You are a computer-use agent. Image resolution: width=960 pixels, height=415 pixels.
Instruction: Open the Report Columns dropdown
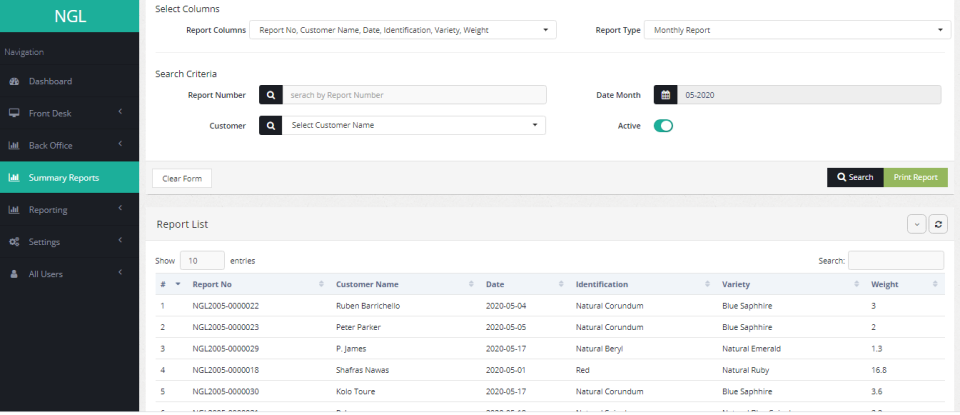click(x=403, y=30)
